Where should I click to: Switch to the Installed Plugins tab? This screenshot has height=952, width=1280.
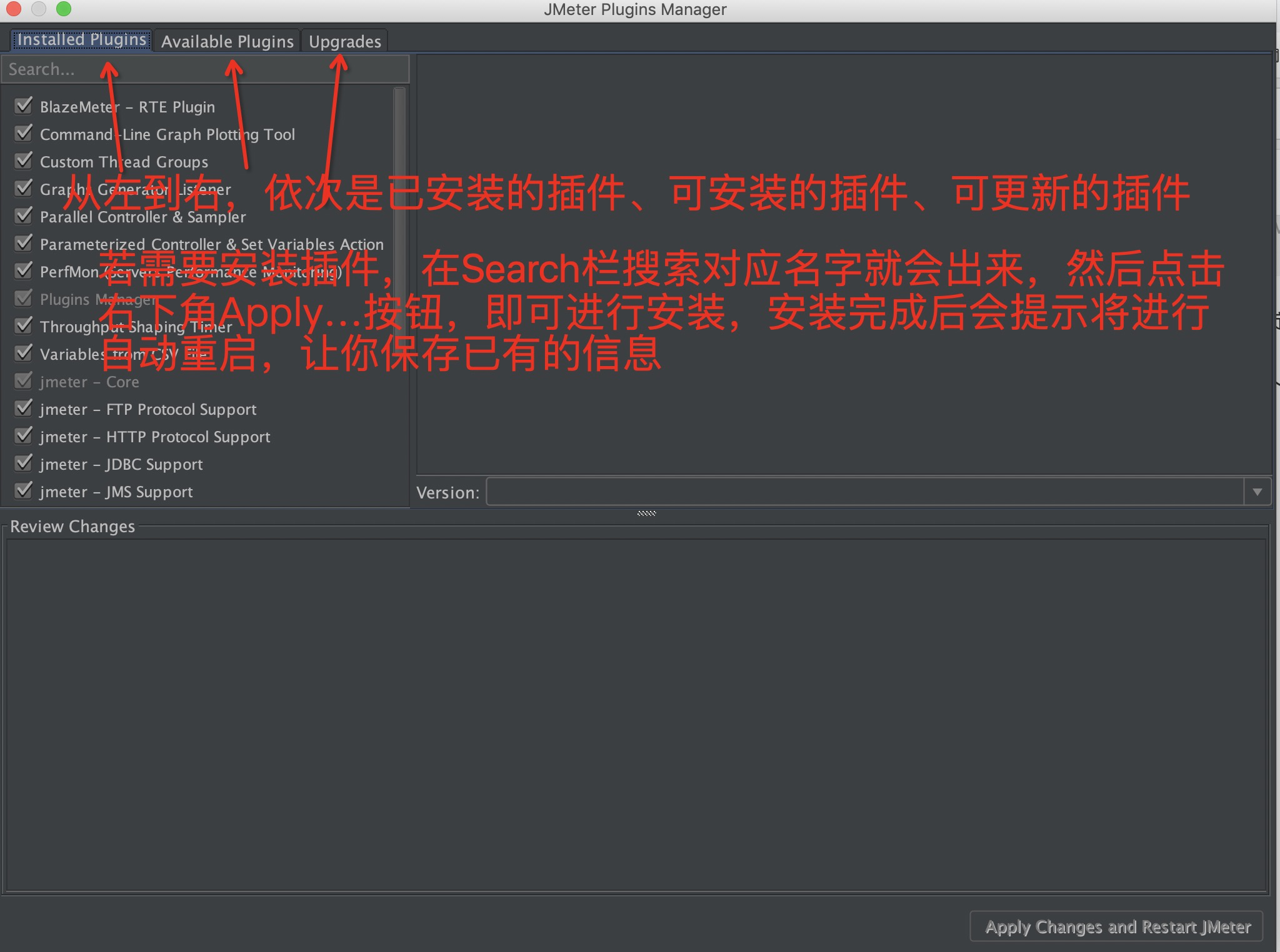pyautogui.click(x=81, y=41)
